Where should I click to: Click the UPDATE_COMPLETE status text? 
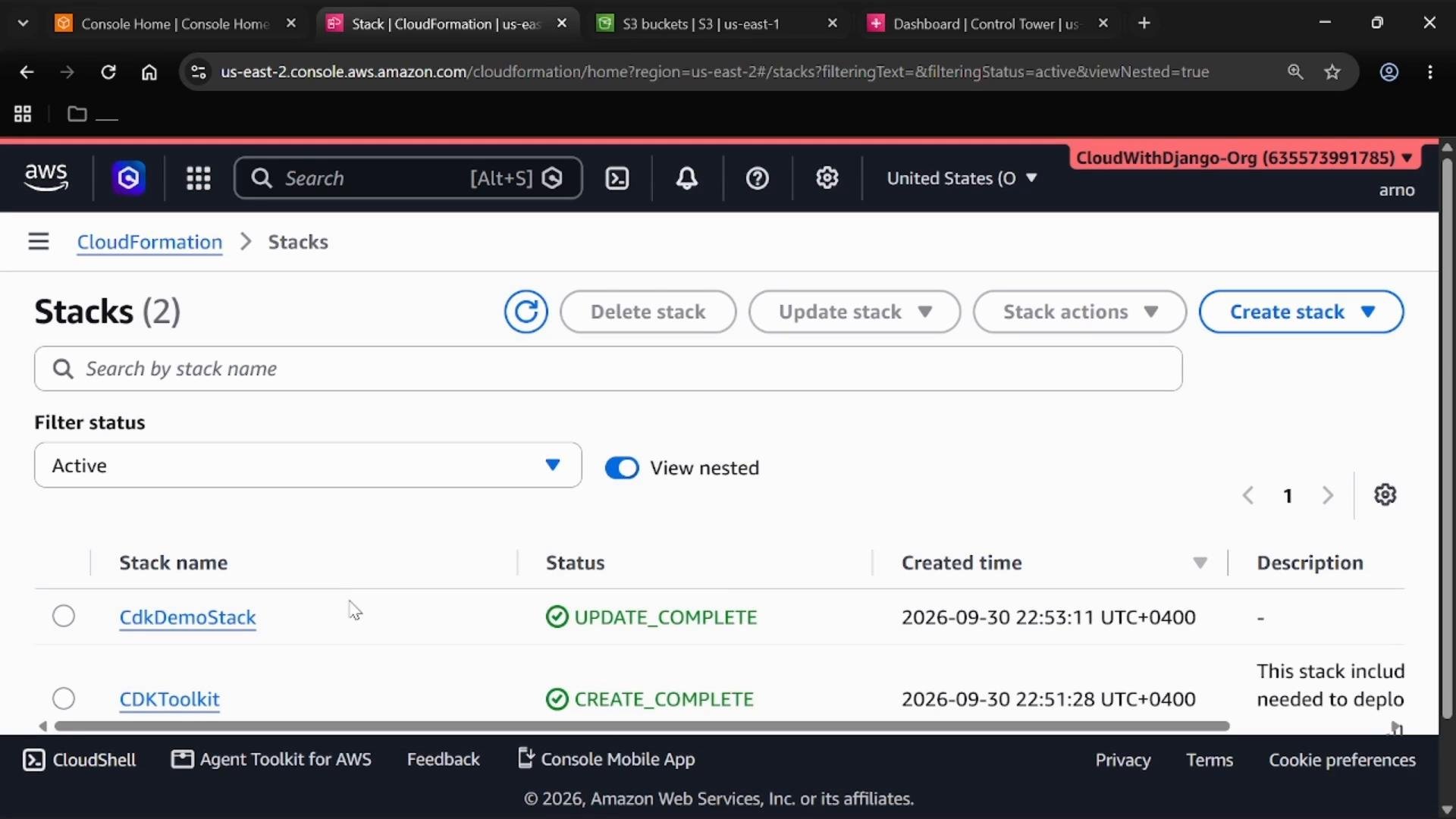[665, 617]
